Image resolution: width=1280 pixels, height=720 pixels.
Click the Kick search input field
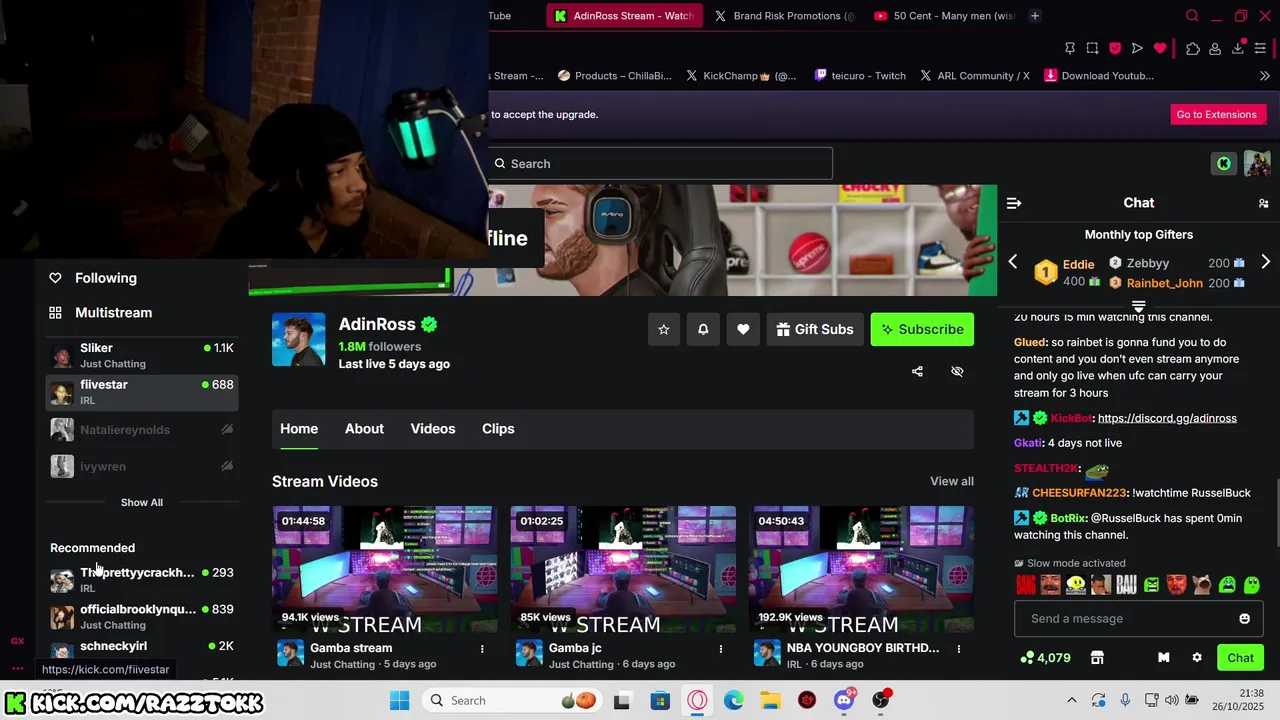(661, 164)
